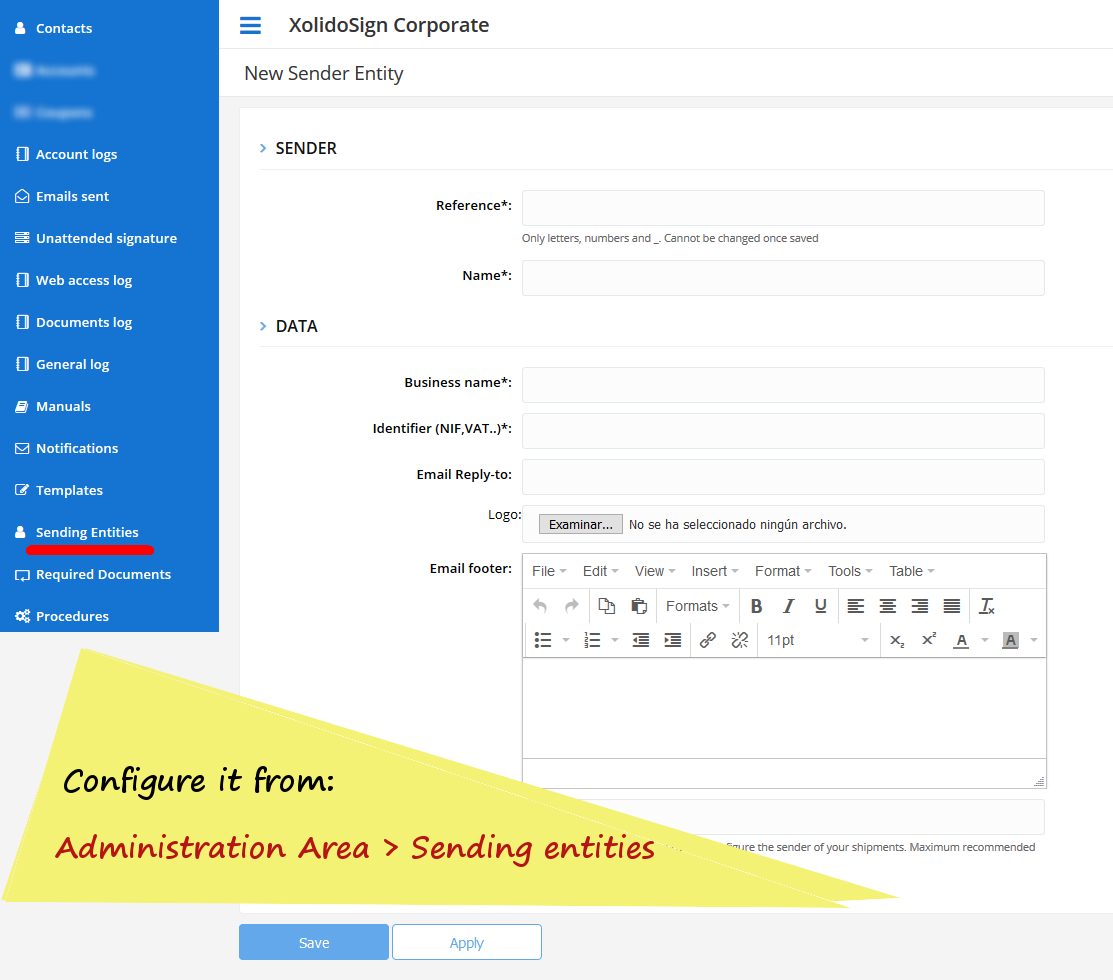This screenshot has height=980, width=1113.
Task: Align text left in editor
Action: pos(856,606)
